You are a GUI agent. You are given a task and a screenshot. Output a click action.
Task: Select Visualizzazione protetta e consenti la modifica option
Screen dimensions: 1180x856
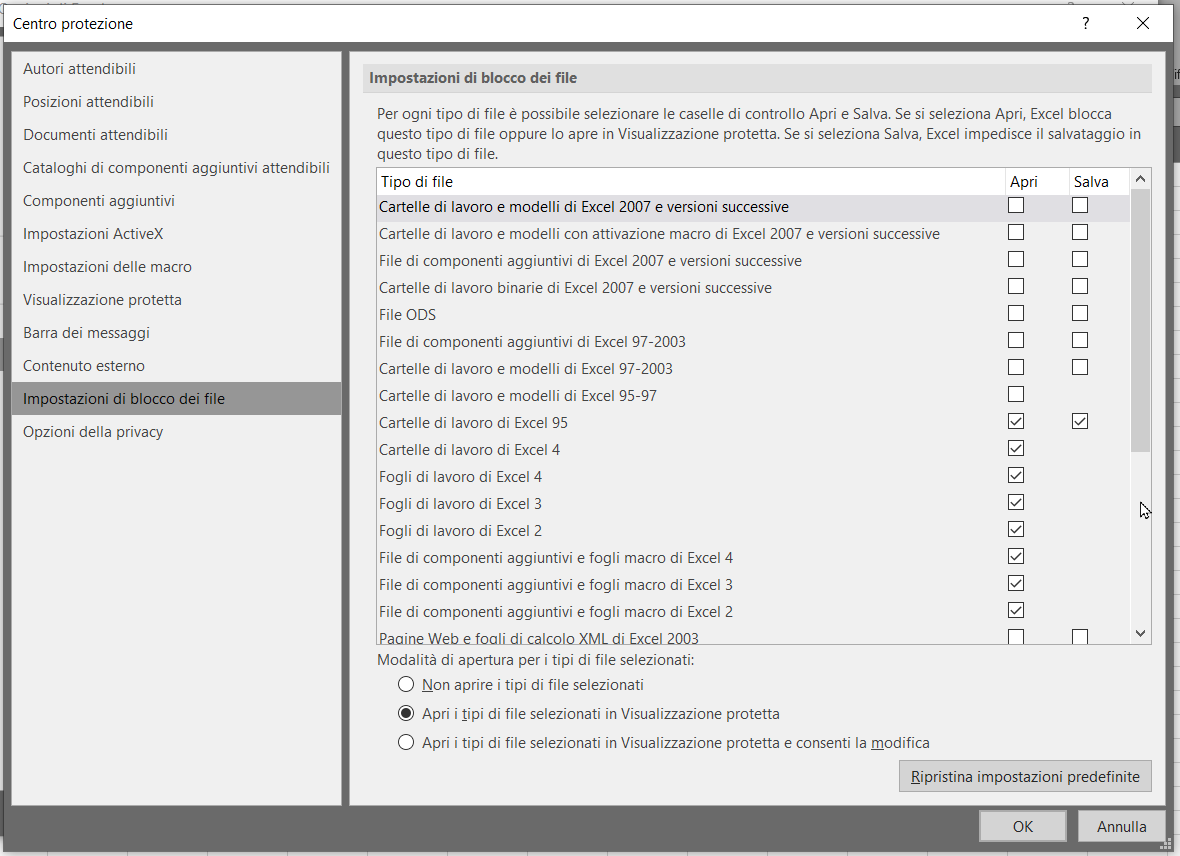tap(406, 742)
